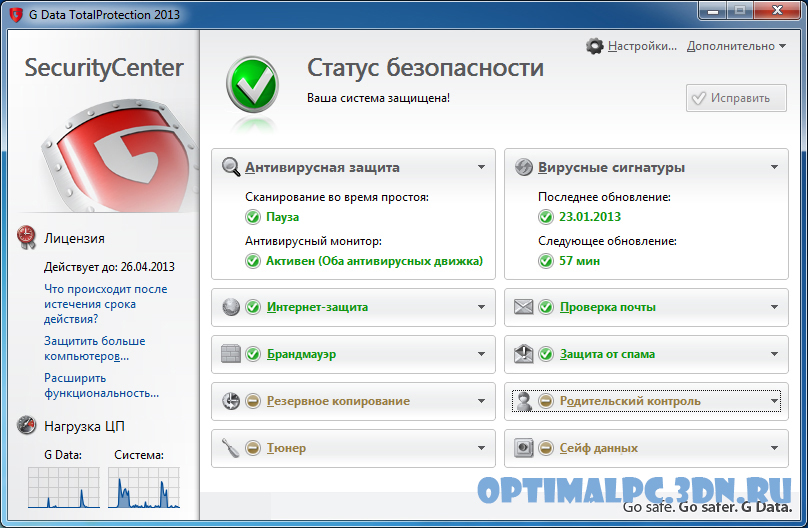Open the Родительский контроль dropdown arrow

pyautogui.click(x=774, y=401)
